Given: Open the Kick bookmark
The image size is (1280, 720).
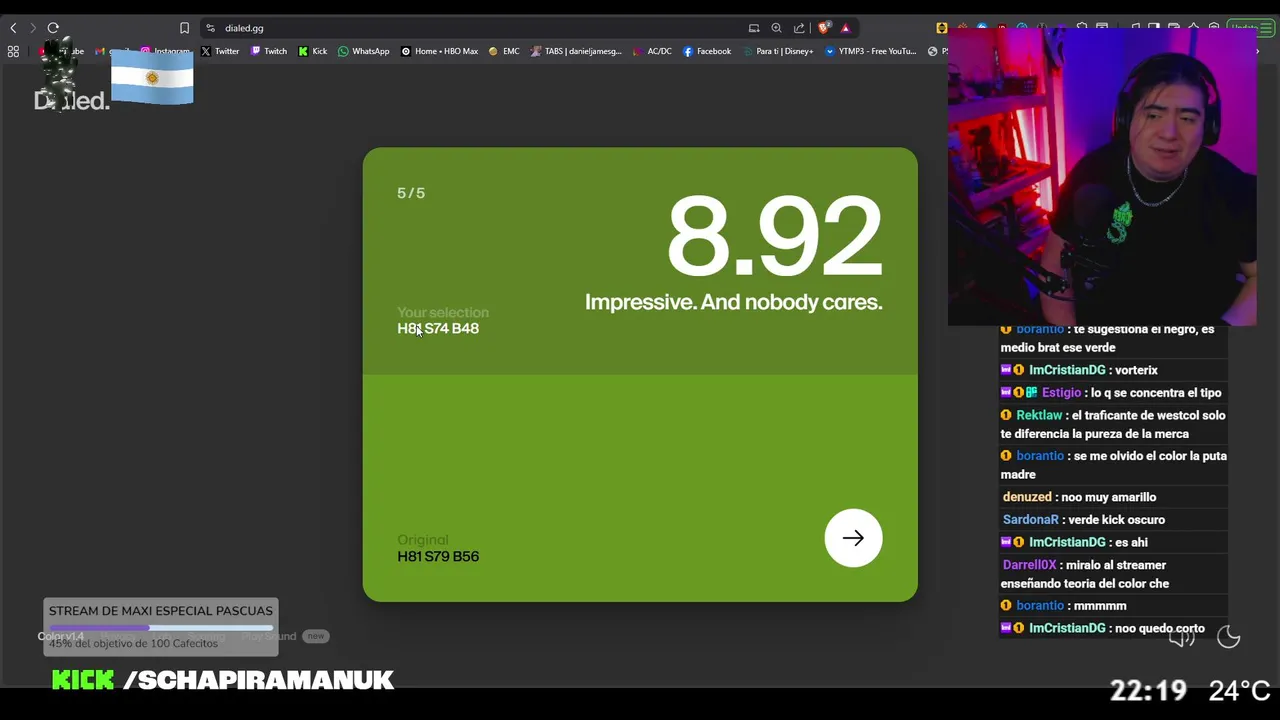Looking at the screenshot, I should click(313, 51).
